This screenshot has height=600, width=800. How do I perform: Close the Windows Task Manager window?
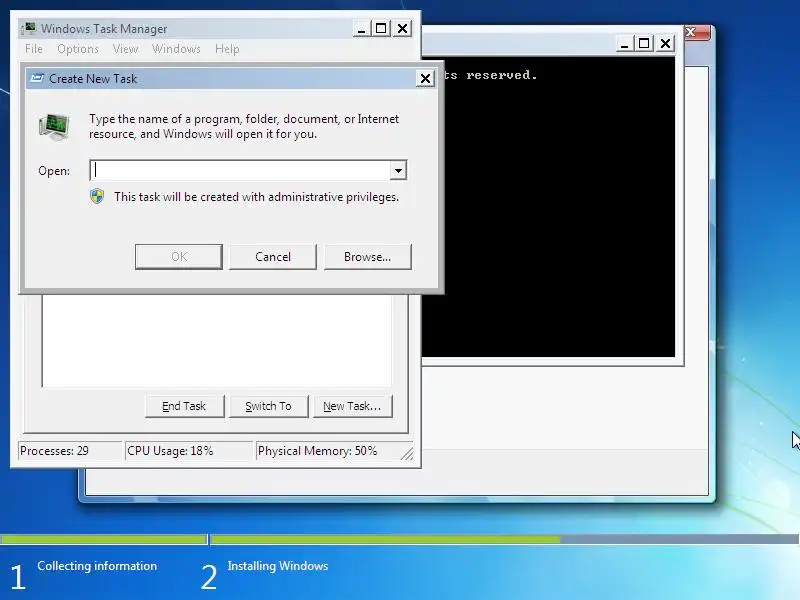(x=403, y=29)
